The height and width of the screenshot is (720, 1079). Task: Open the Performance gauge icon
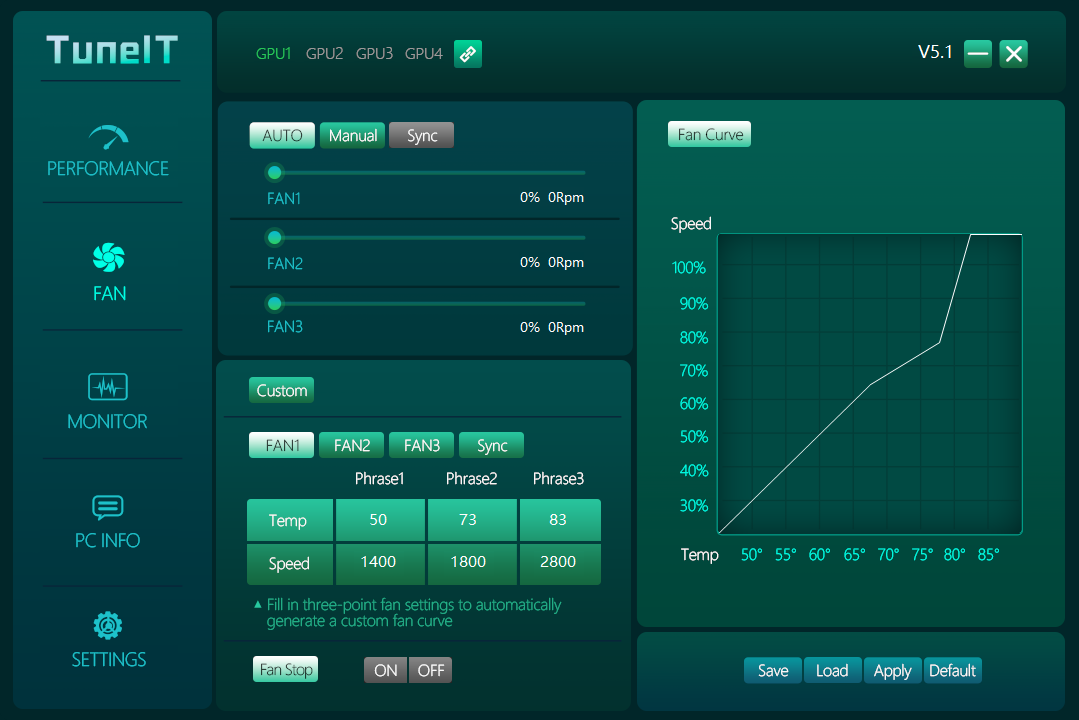[x=108, y=135]
